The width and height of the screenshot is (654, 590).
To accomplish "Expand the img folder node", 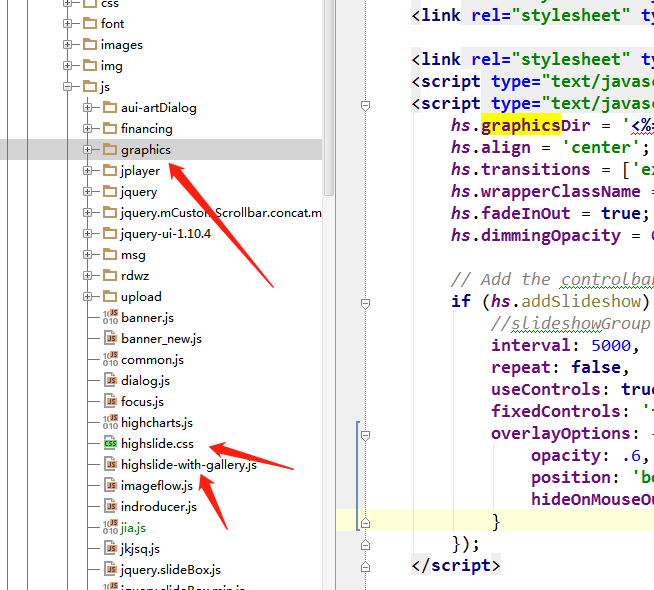I will coord(67,65).
